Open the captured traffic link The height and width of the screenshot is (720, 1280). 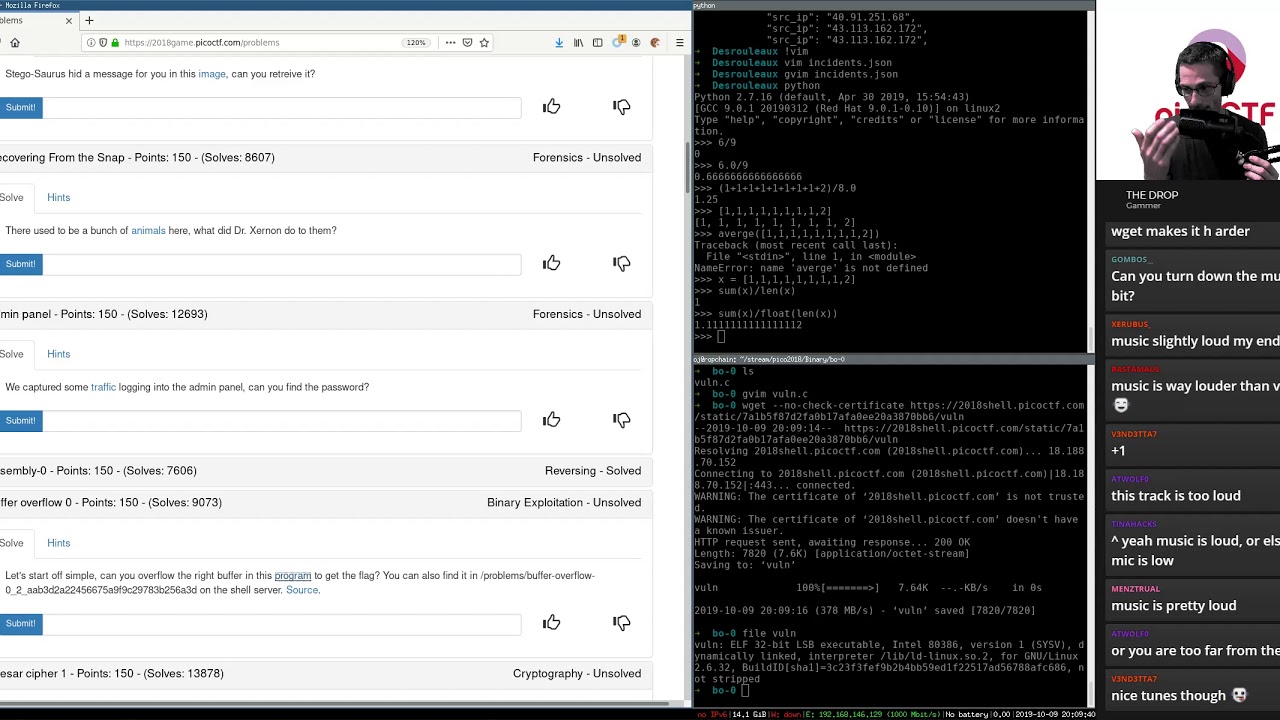coord(103,387)
